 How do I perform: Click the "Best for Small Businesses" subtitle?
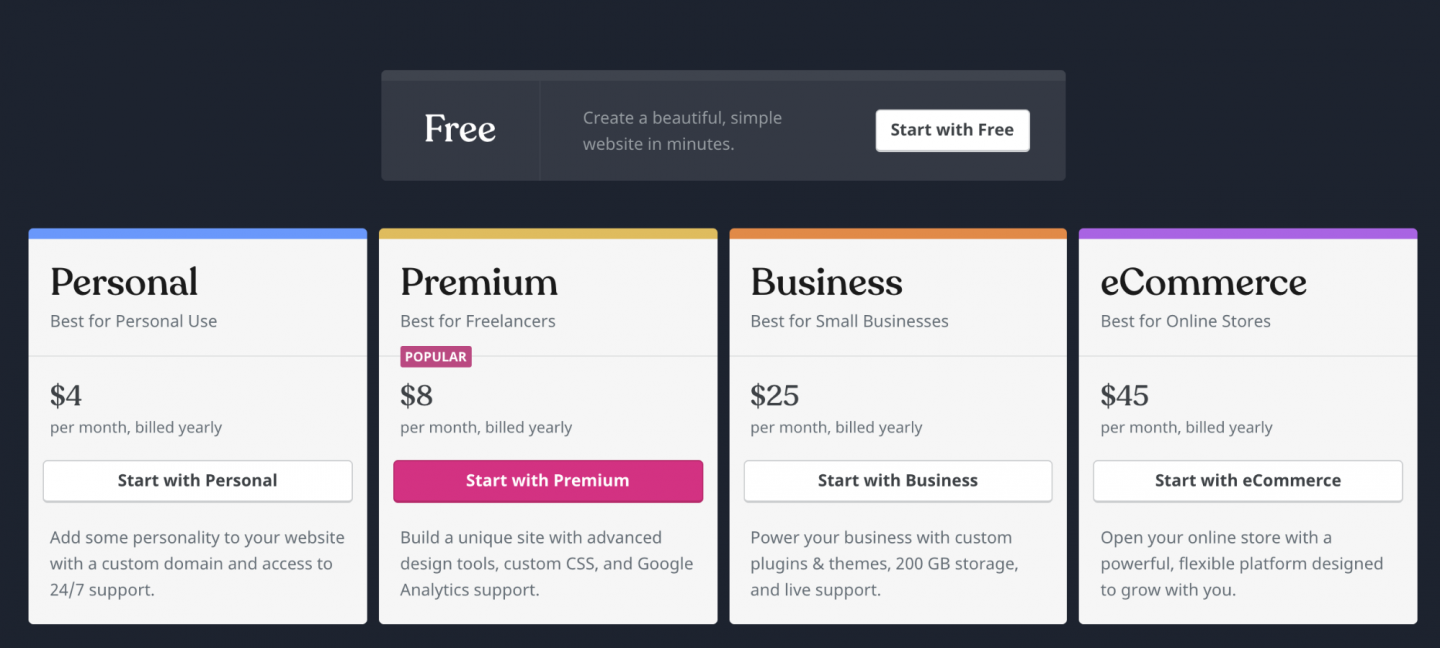coord(849,322)
